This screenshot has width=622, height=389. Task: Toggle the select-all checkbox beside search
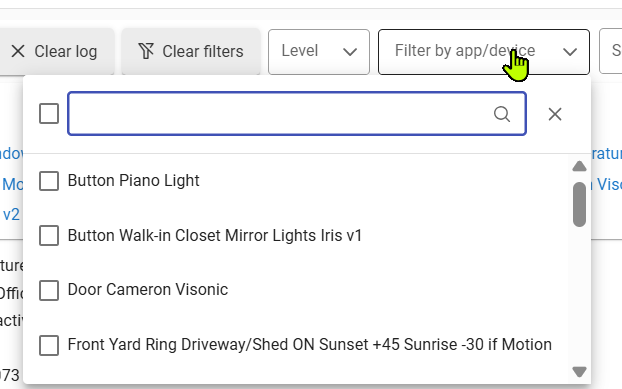(x=49, y=114)
